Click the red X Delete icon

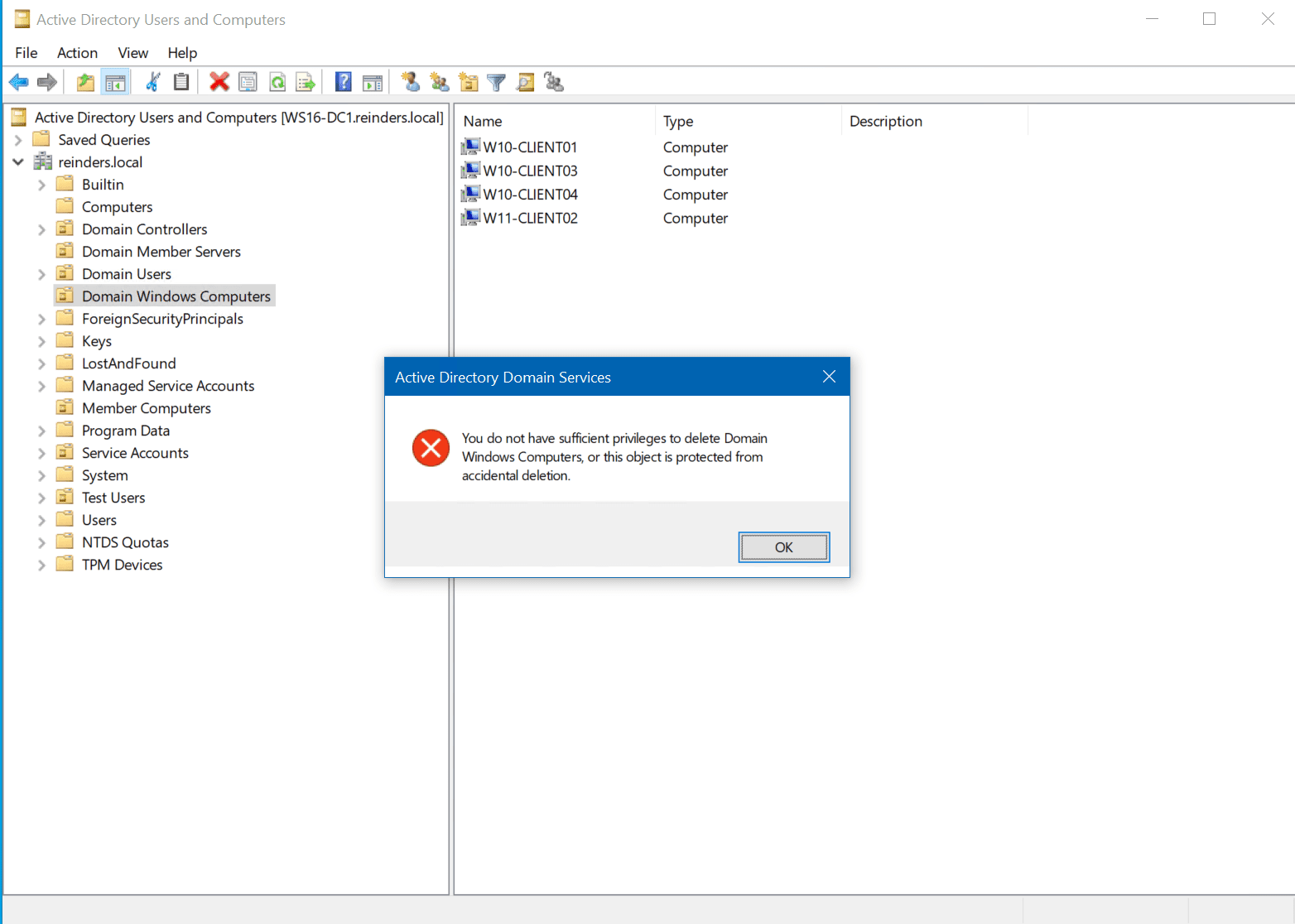[x=219, y=82]
